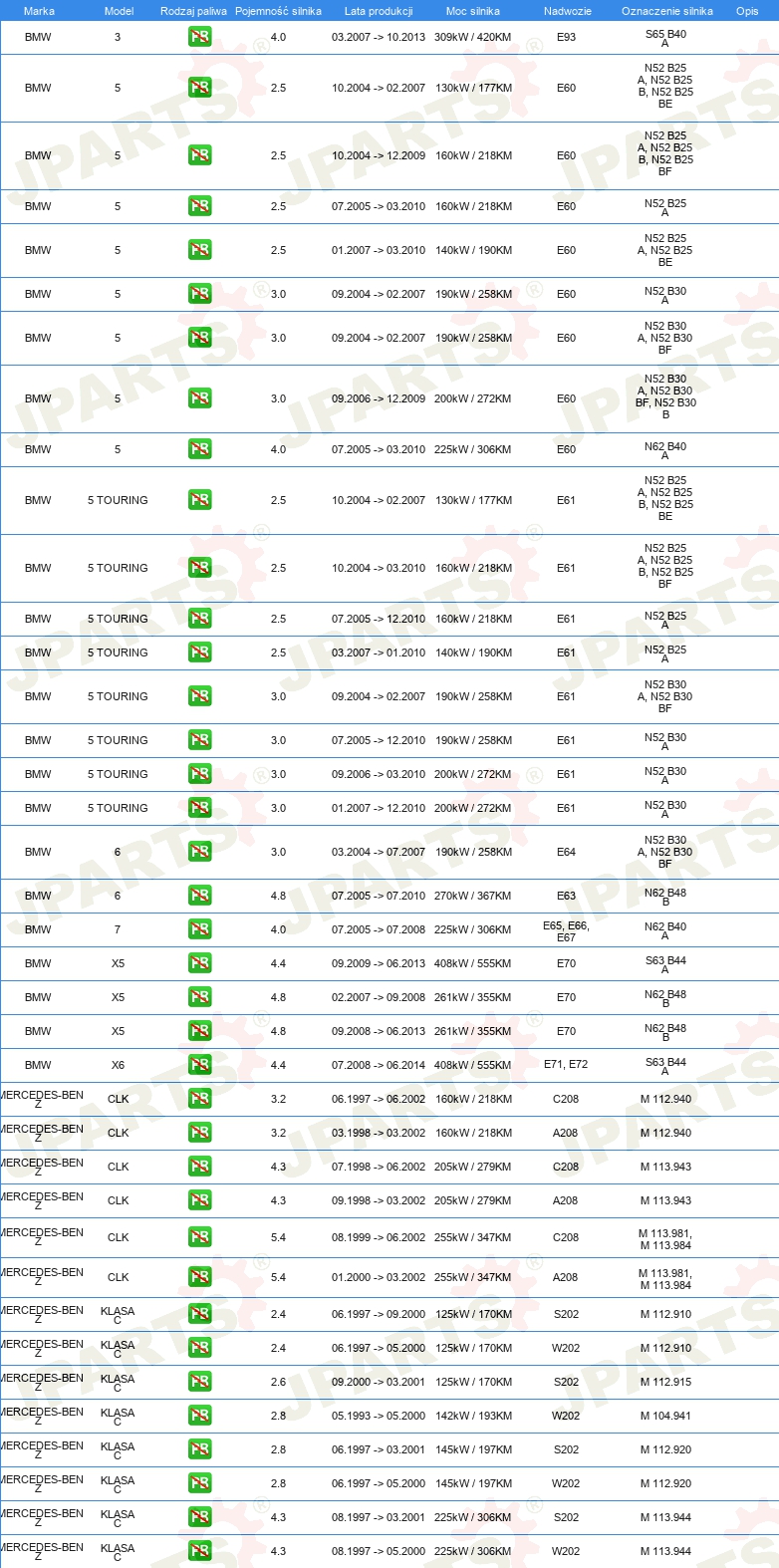Click the Rodzaj paliwa column header

(x=193, y=11)
